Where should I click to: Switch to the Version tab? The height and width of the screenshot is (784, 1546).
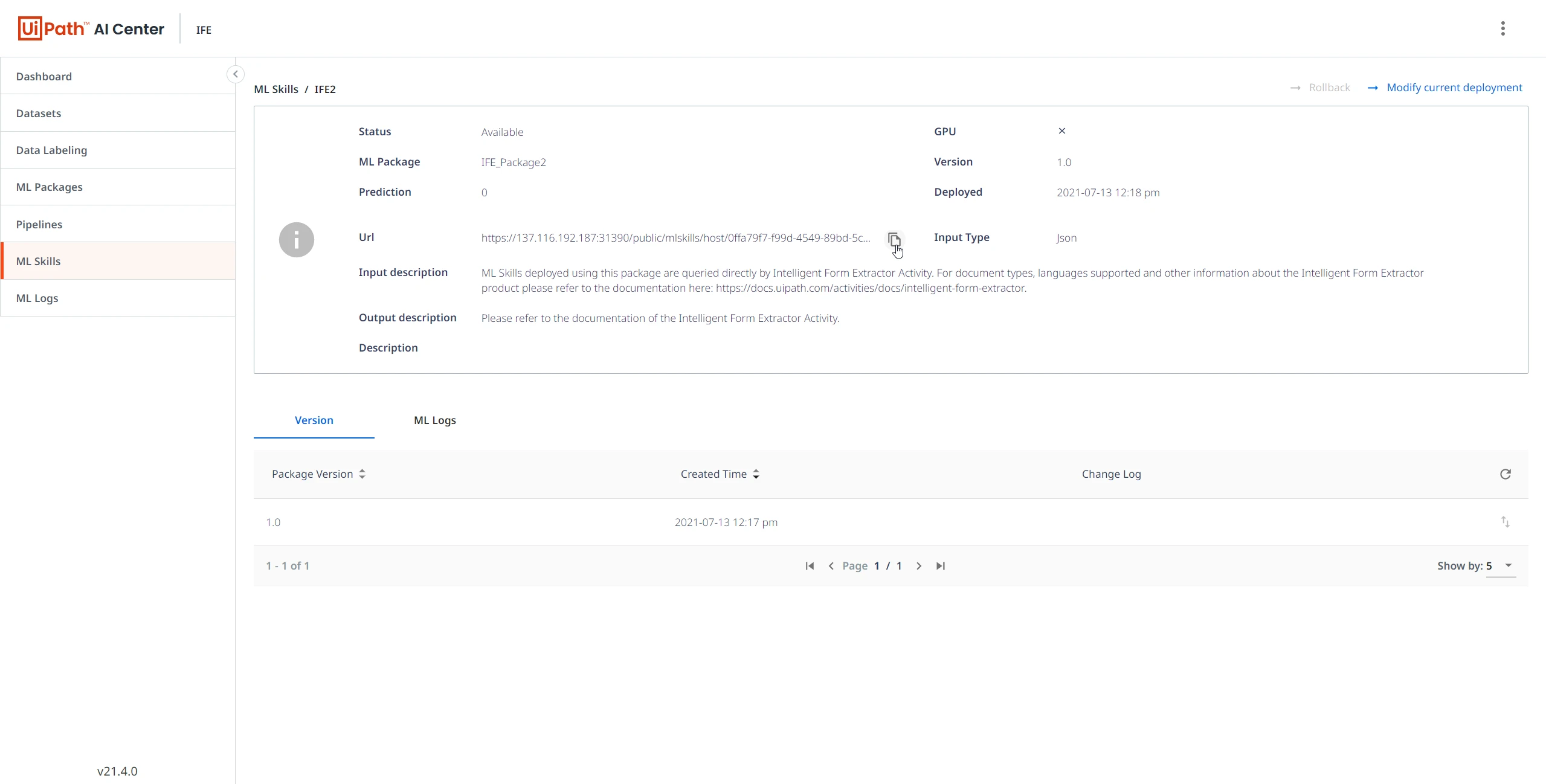(314, 420)
